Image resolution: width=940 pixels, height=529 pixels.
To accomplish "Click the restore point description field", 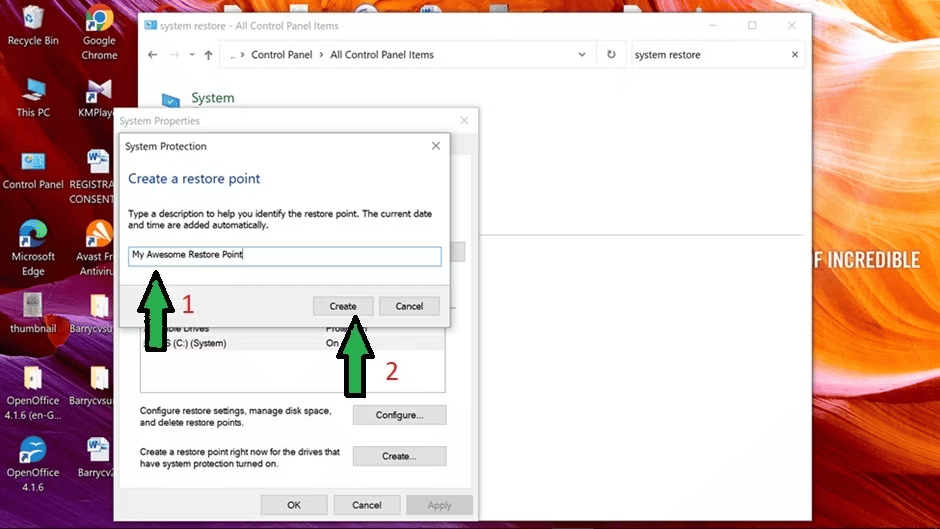I will coord(285,256).
